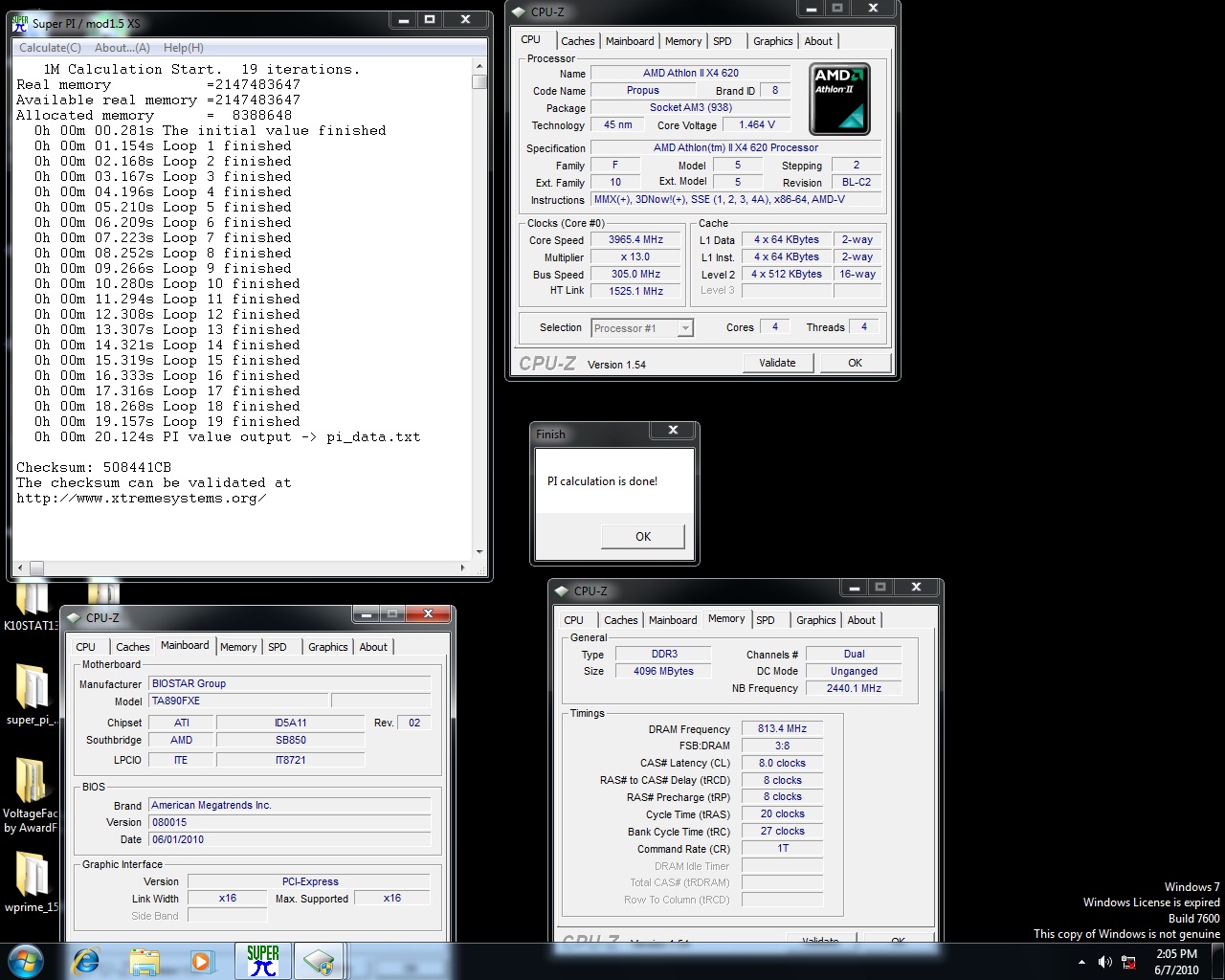Open the Help(H) menu in Super PI
This screenshot has height=980, width=1225.
(184, 48)
